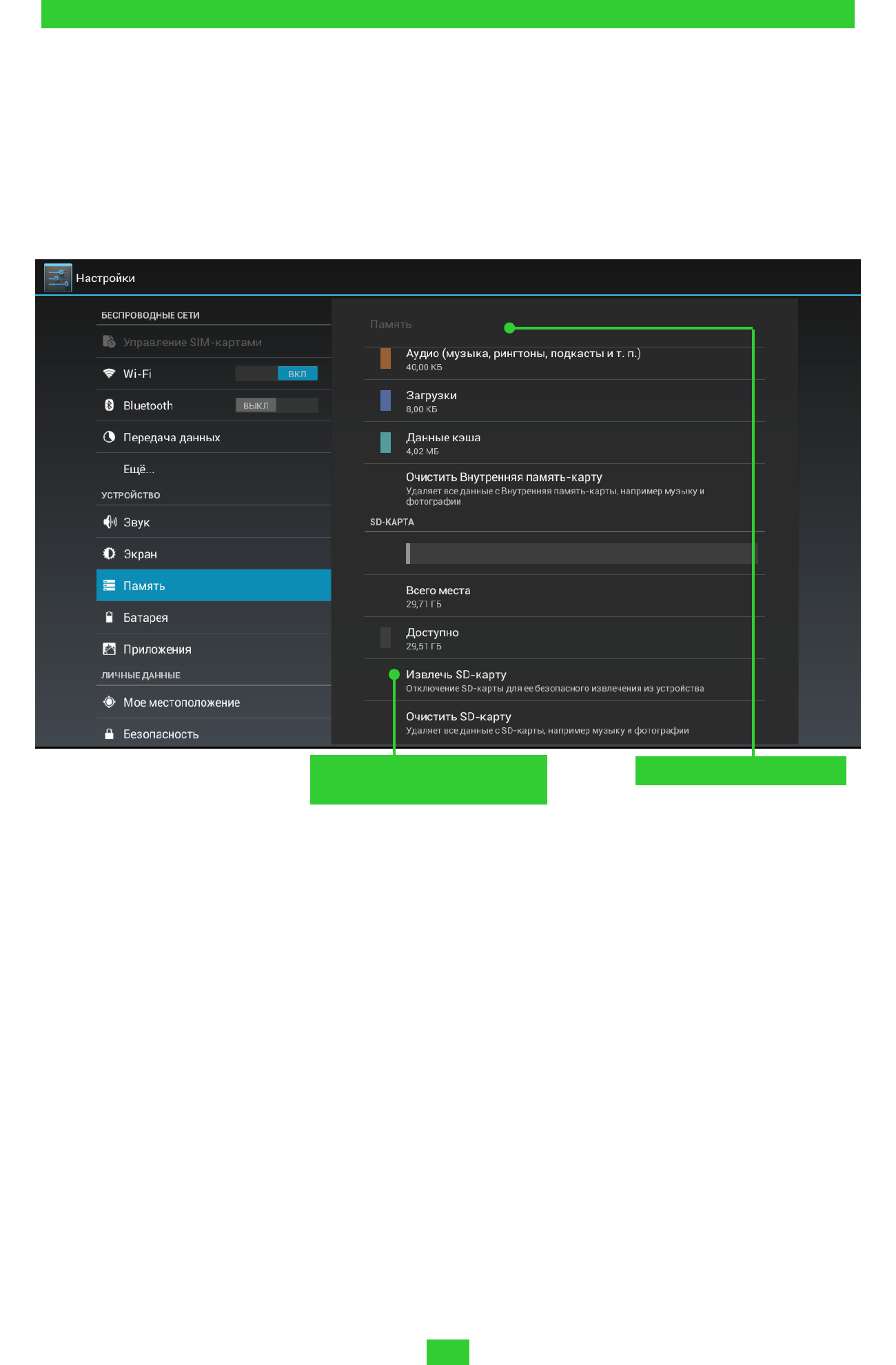Click the screen brightness icon
Viewport: 896px width, 1365px height.
click(109, 554)
